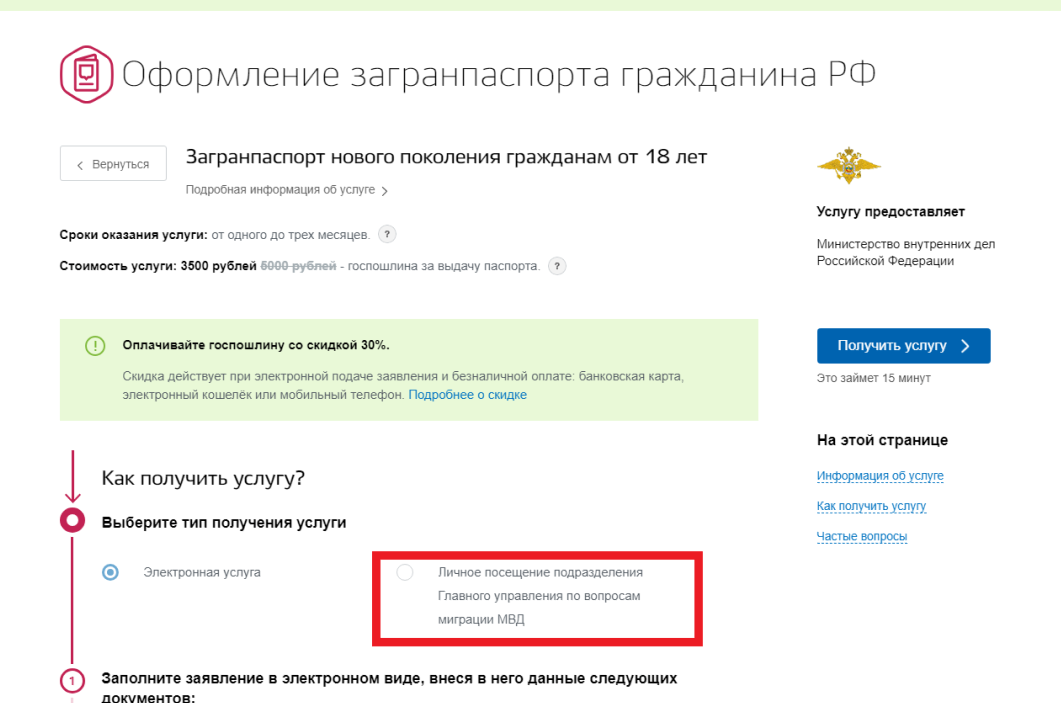This screenshot has height=703, width=1061.
Task: Open the "Подробнее о скидке" link
Action: [x=467, y=395]
